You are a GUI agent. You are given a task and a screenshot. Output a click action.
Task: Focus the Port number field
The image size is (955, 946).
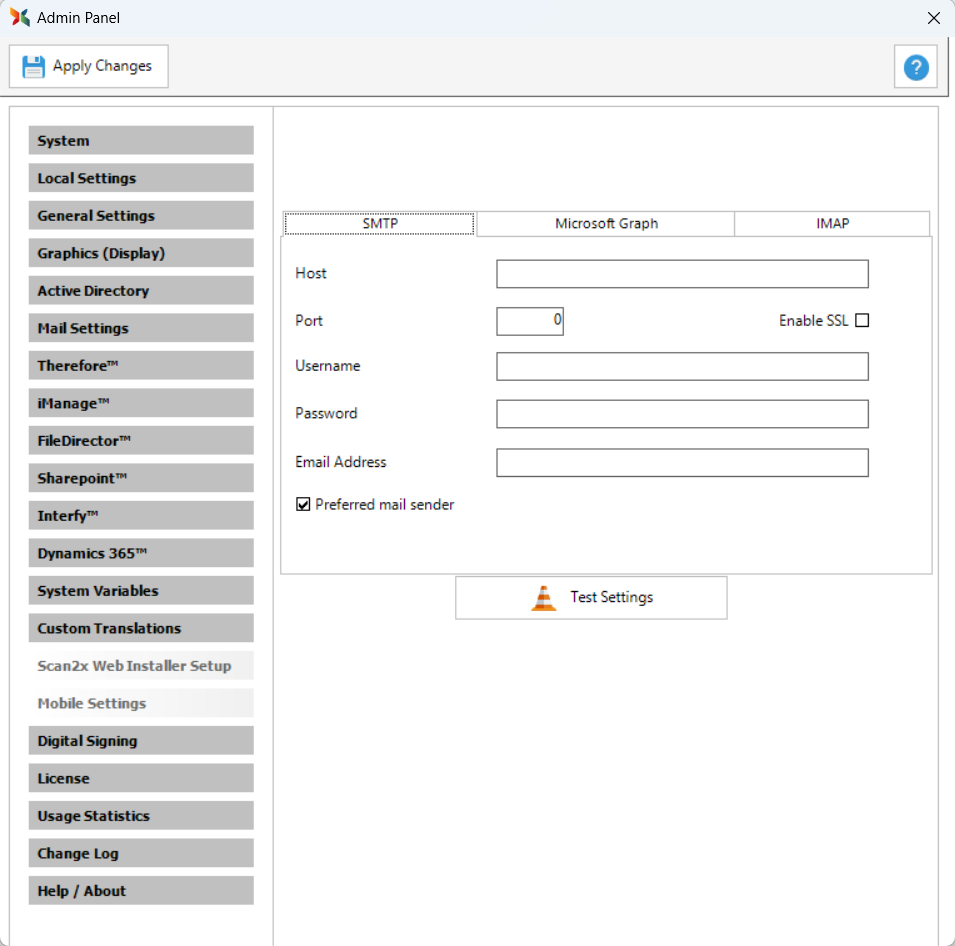point(530,321)
